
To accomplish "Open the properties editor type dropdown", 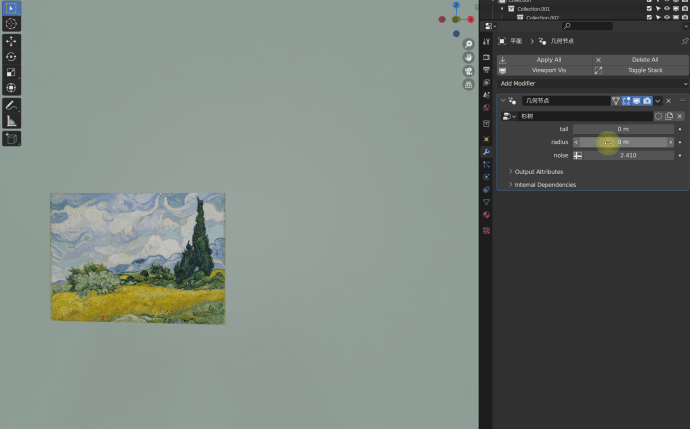I will tap(490, 26).
